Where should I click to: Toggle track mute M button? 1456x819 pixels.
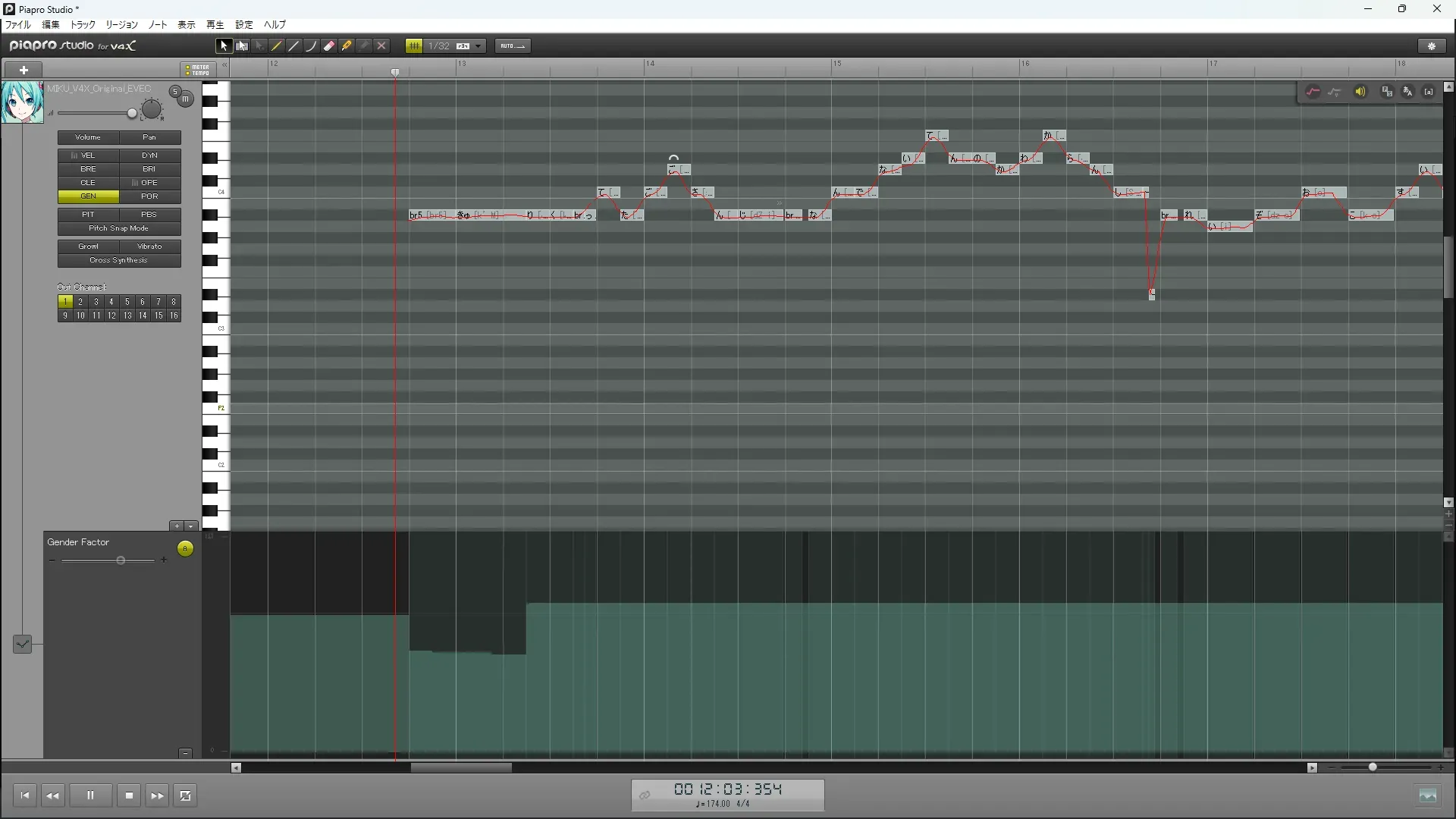185,99
